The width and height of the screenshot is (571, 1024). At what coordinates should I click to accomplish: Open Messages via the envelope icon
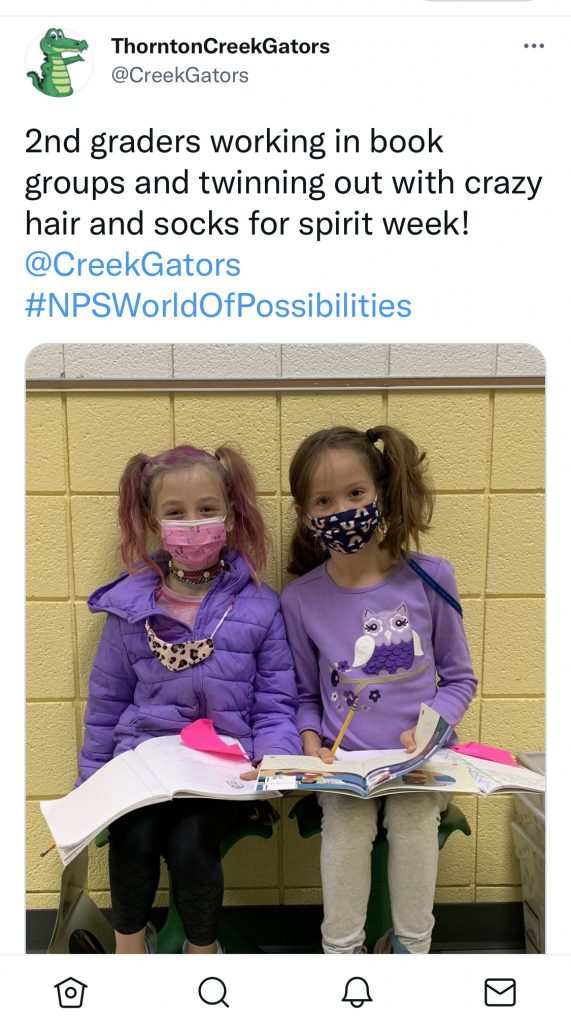point(500,993)
